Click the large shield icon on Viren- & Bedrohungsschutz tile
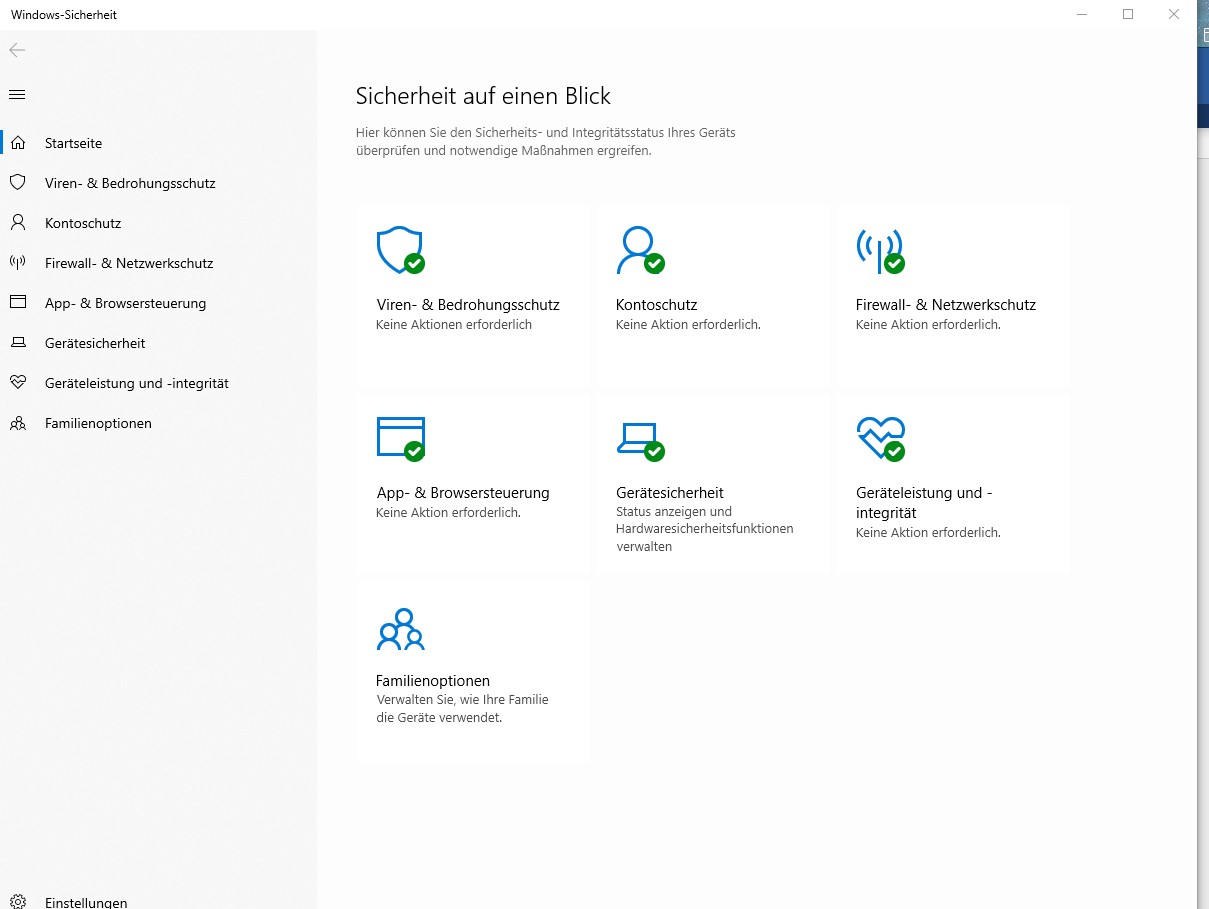The height and width of the screenshot is (909, 1209). (x=400, y=250)
